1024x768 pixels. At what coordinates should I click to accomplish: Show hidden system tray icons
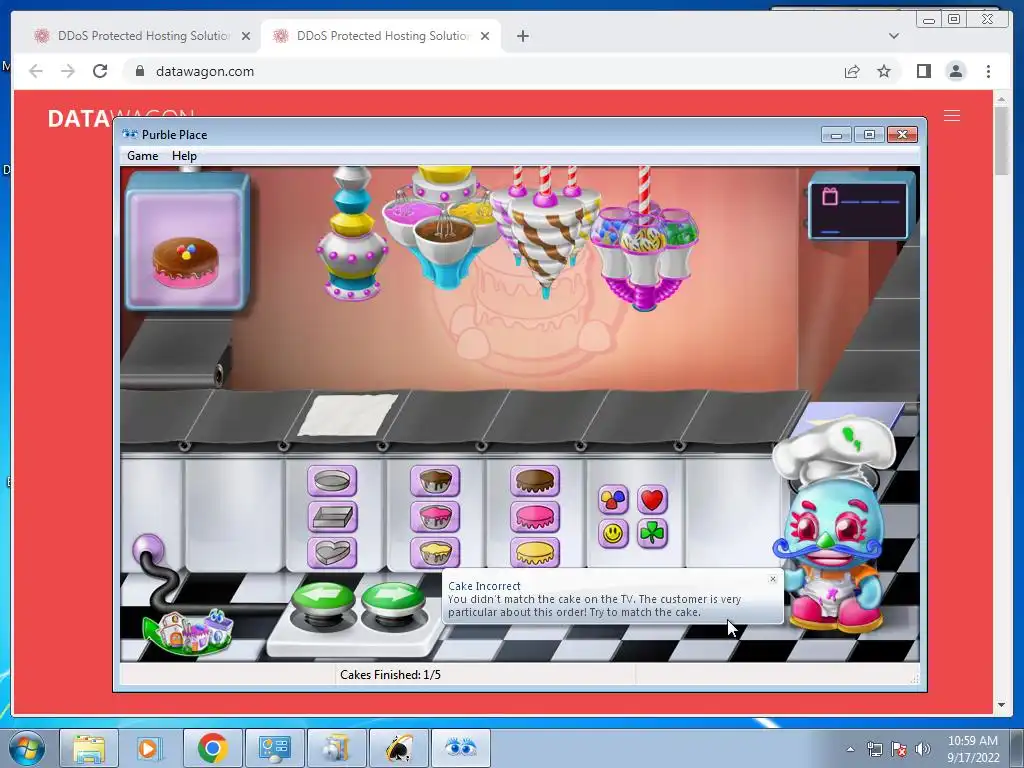pos(850,749)
